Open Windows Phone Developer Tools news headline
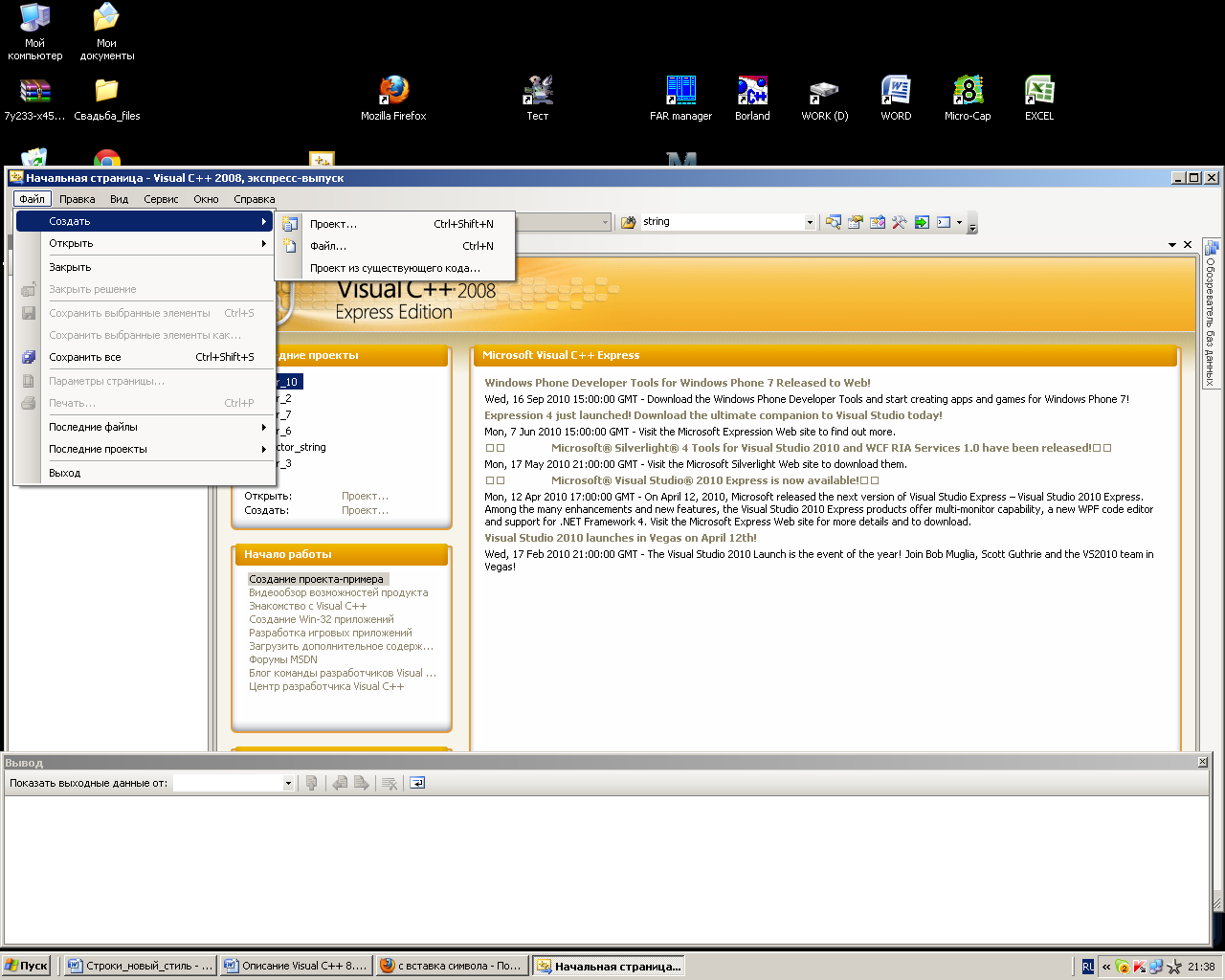The height and width of the screenshot is (980, 1225). pos(678,383)
